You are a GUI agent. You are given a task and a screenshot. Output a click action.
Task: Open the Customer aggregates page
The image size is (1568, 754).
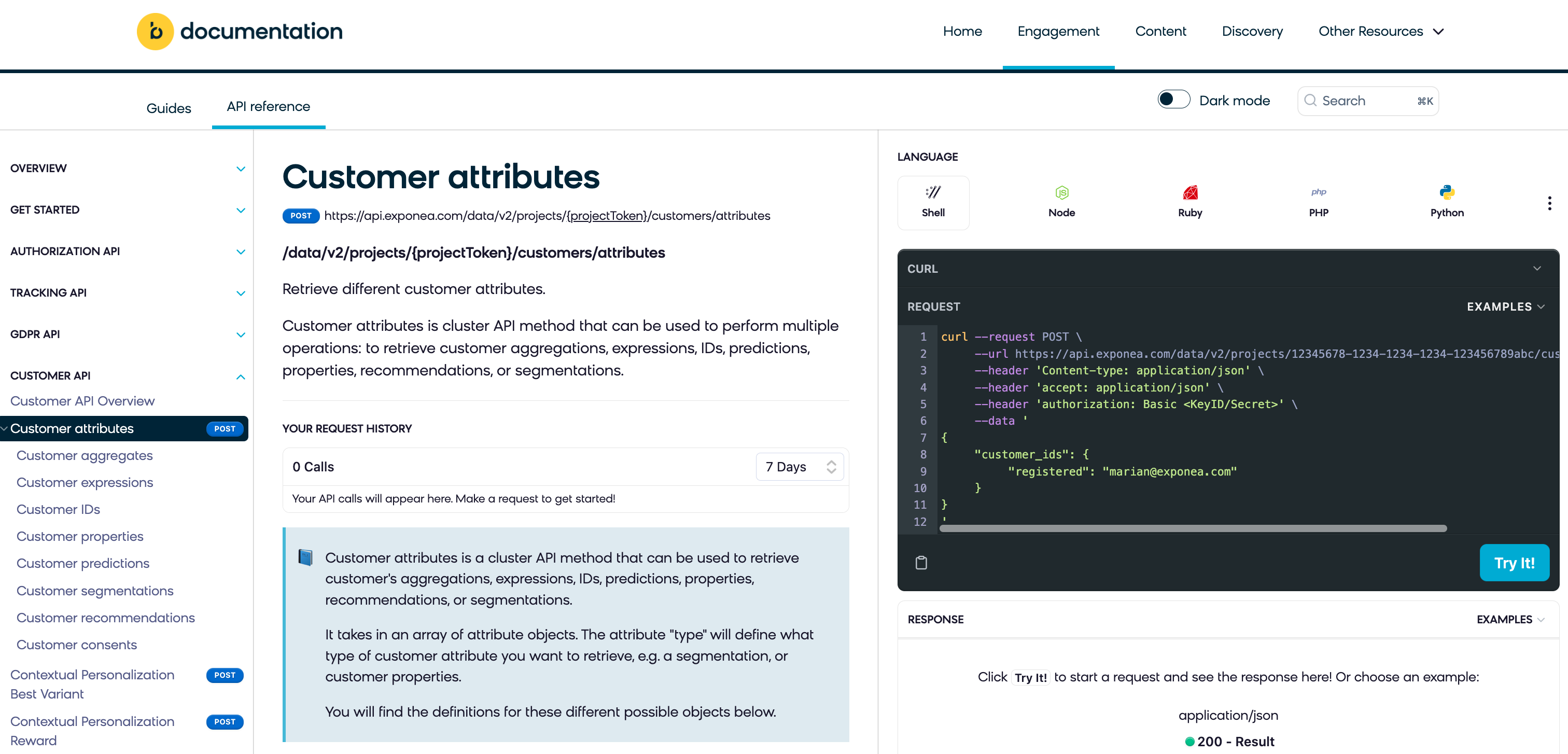(85, 455)
